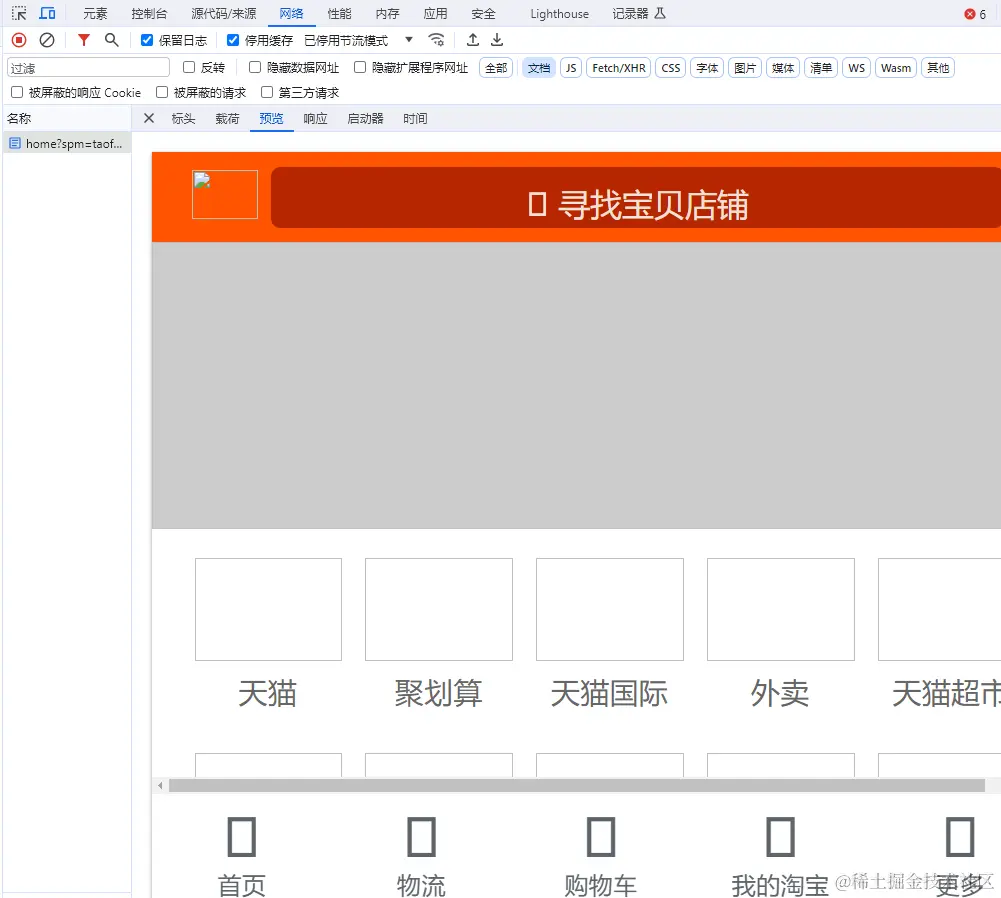Click the 过滤 filter input field
1001x898 pixels.
(88, 68)
